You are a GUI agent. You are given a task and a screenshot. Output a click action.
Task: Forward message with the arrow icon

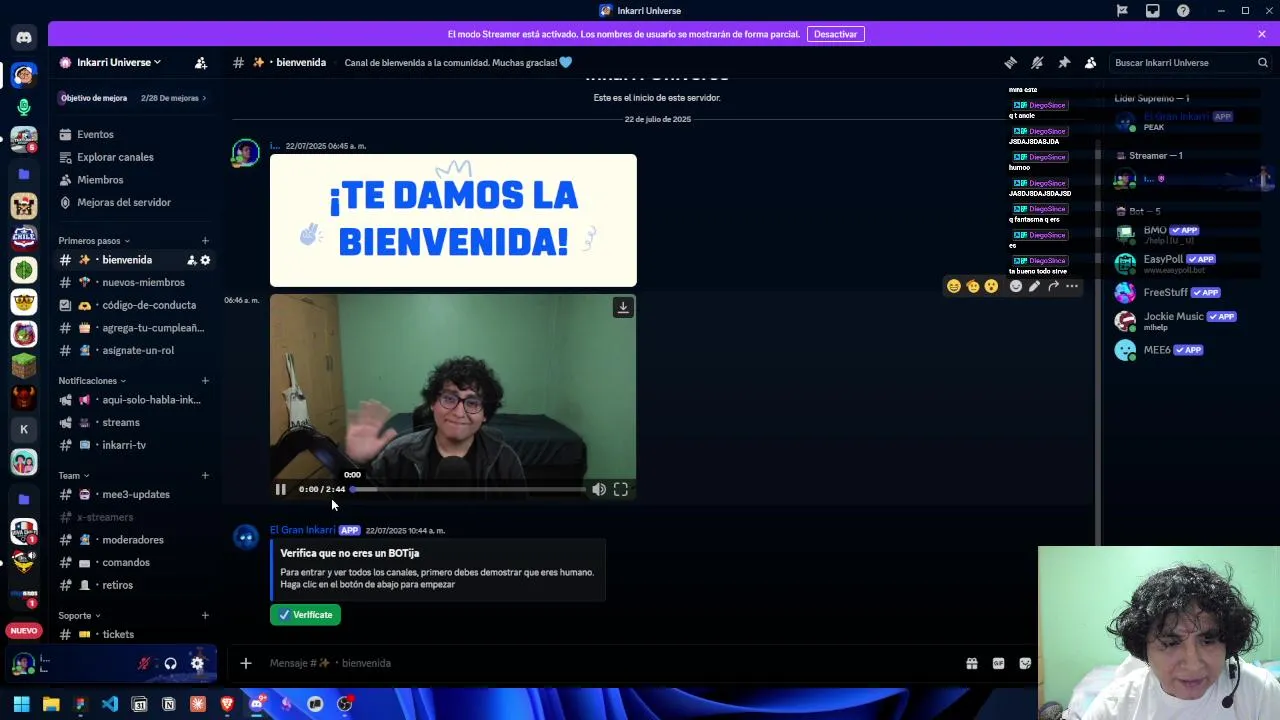tap(1053, 286)
